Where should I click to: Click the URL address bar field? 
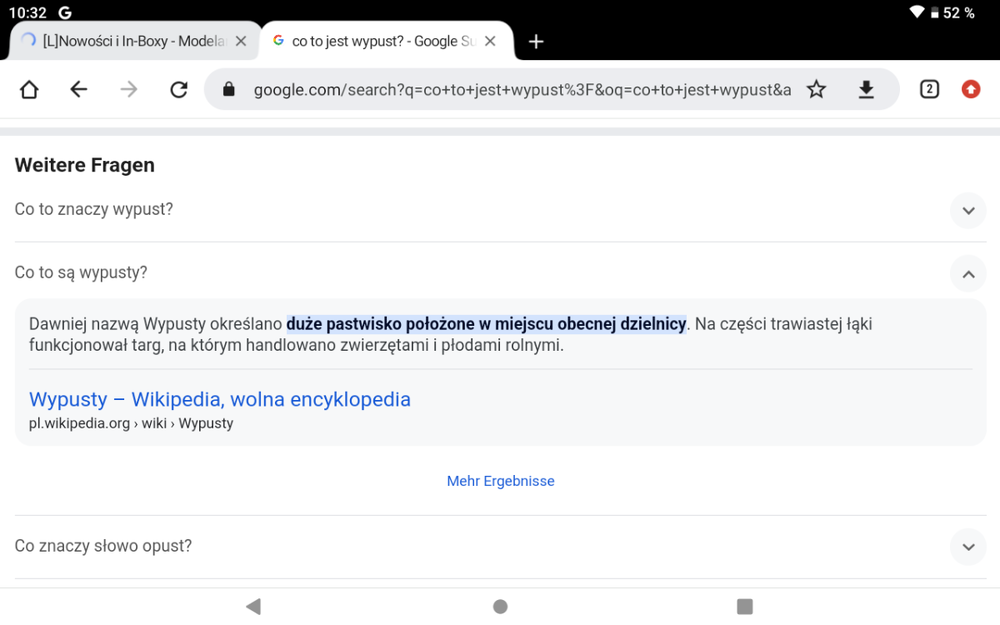[x=520, y=90]
